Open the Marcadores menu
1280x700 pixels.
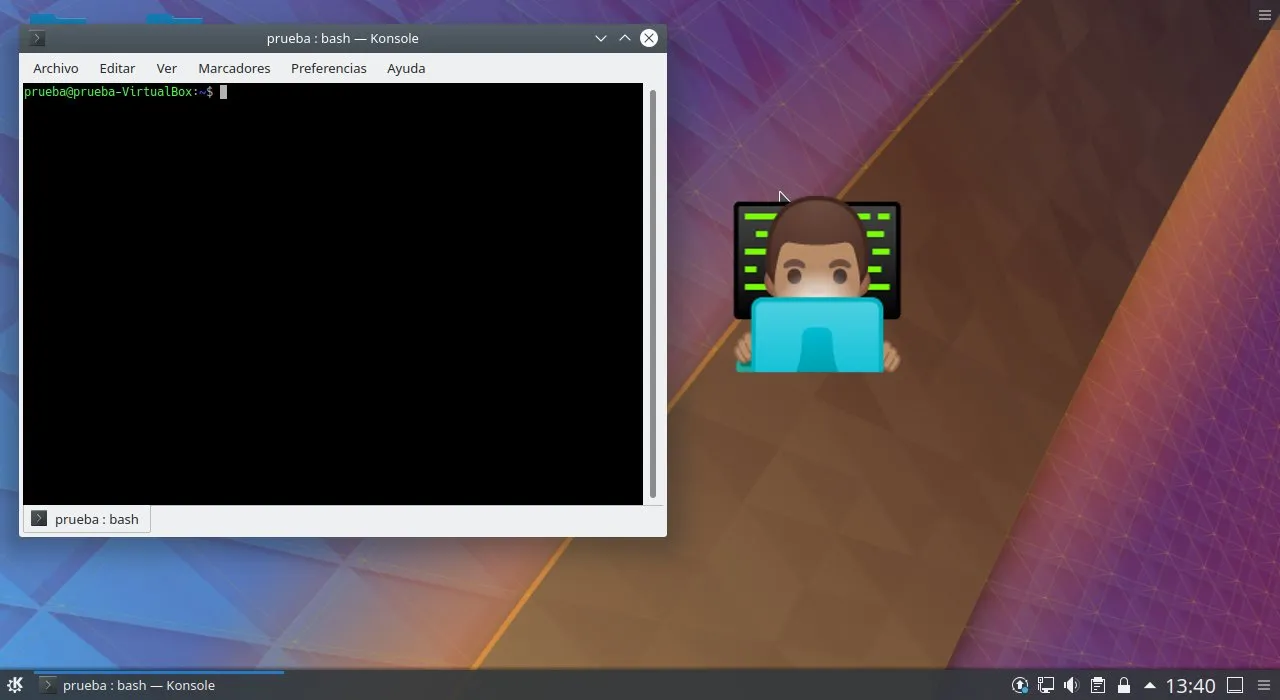tap(234, 68)
